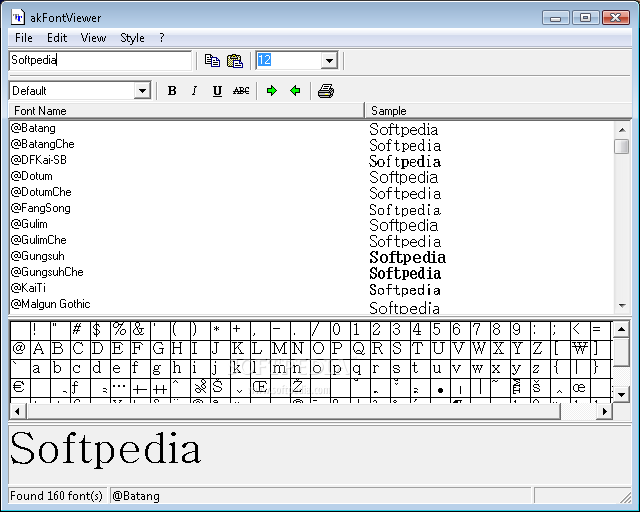
Task: Click character map horizontal scroll right arrow
Action: 605,411
